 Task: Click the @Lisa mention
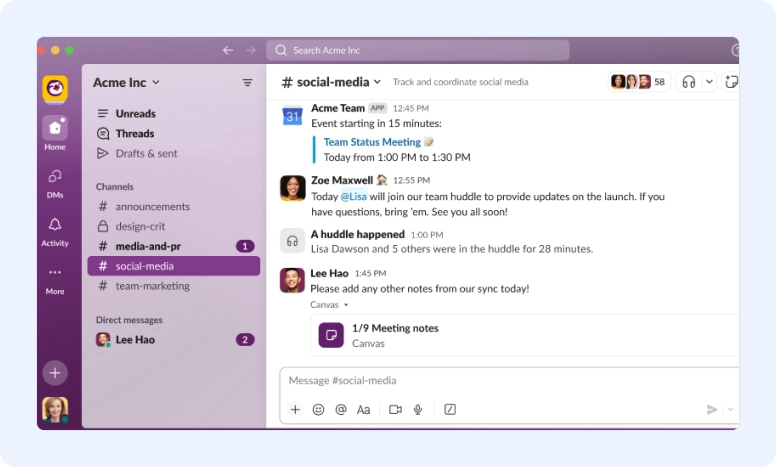tap(354, 196)
